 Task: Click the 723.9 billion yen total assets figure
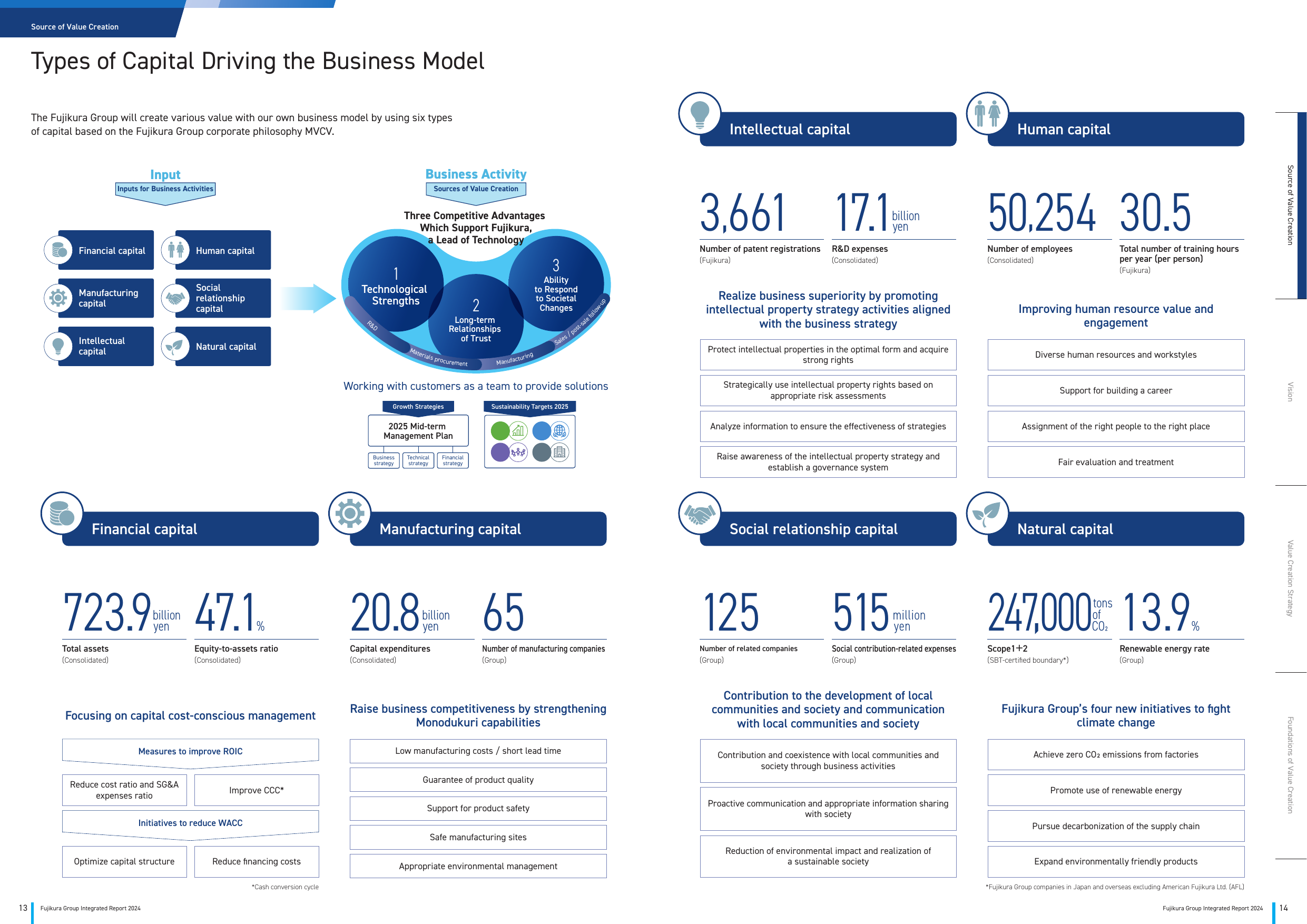pyautogui.click(x=121, y=613)
